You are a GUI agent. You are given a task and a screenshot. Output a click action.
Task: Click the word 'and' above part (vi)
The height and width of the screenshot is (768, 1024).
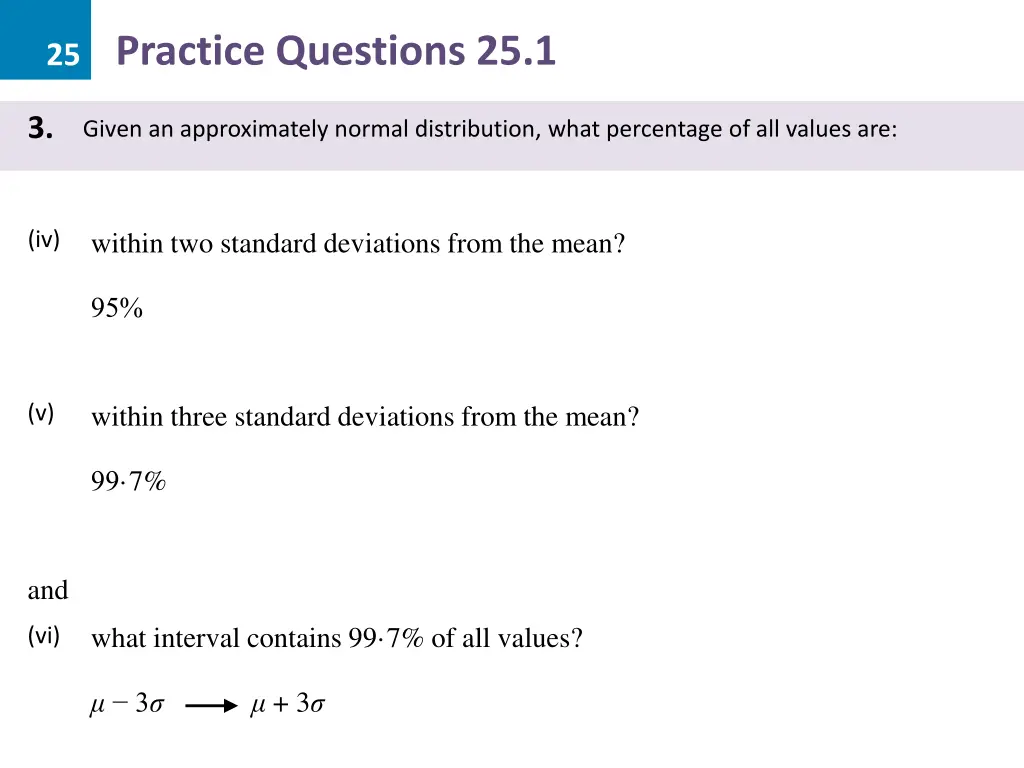48,591
